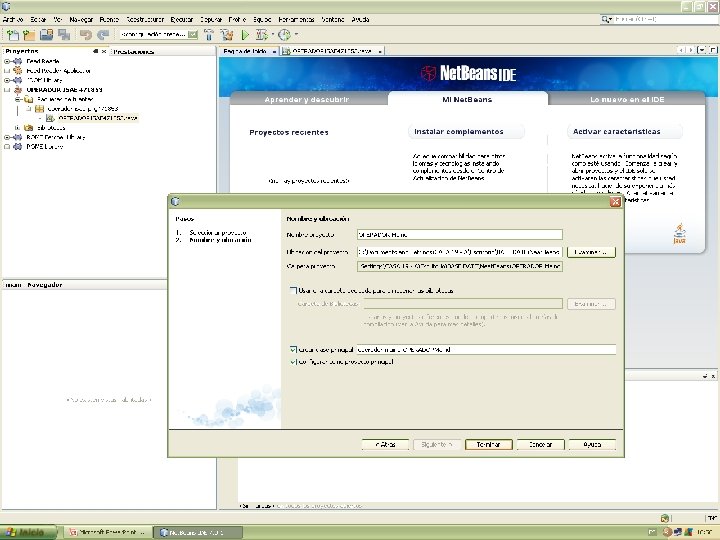
Task: Click the Redo toolbar icon
Action: pos(103,35)
